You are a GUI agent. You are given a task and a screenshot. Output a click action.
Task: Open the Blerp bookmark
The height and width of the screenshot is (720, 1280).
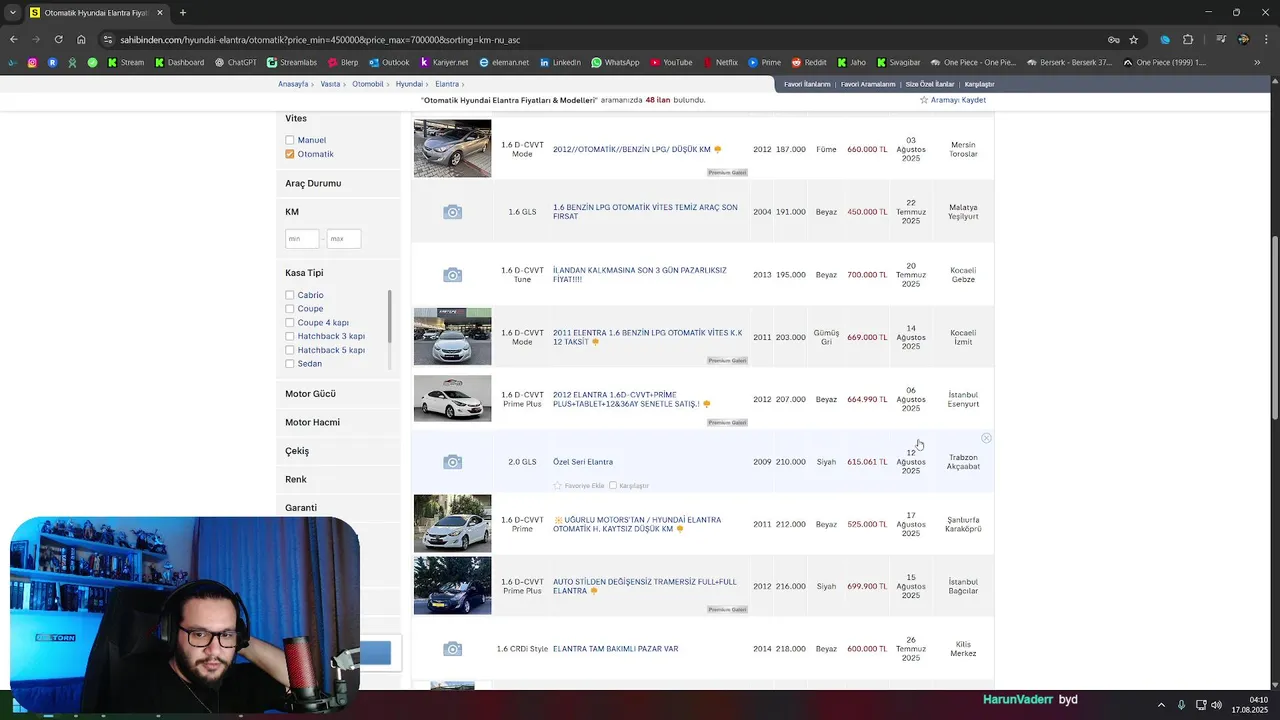pos(343,62)
